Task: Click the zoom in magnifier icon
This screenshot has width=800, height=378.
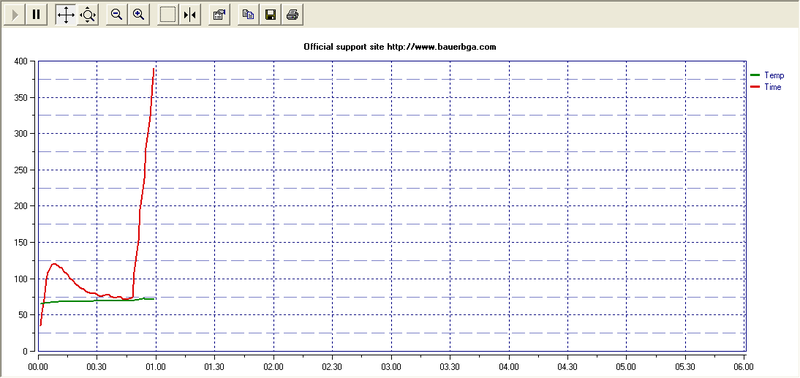Action: point(138,15)
